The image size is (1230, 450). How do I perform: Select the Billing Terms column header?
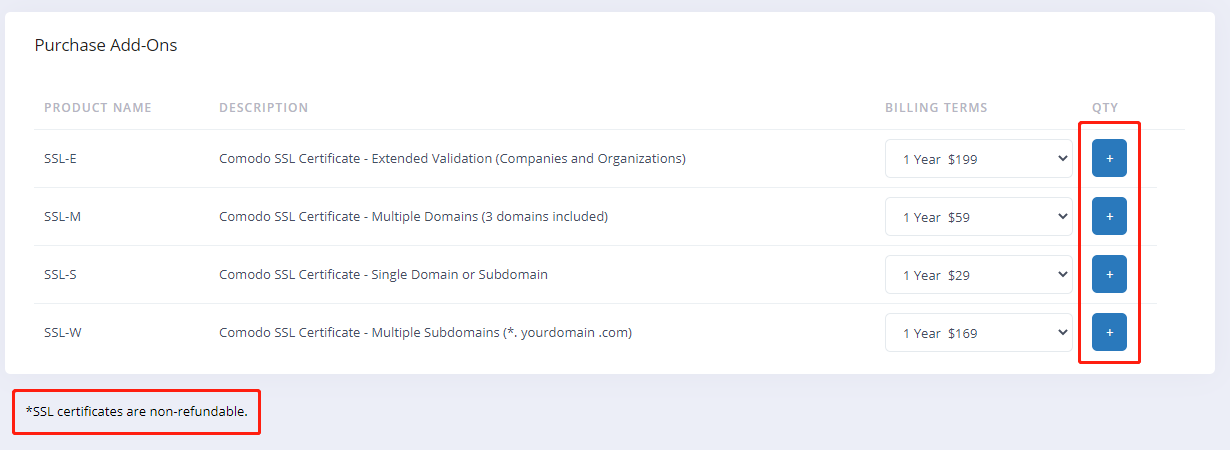coord(936,108)
